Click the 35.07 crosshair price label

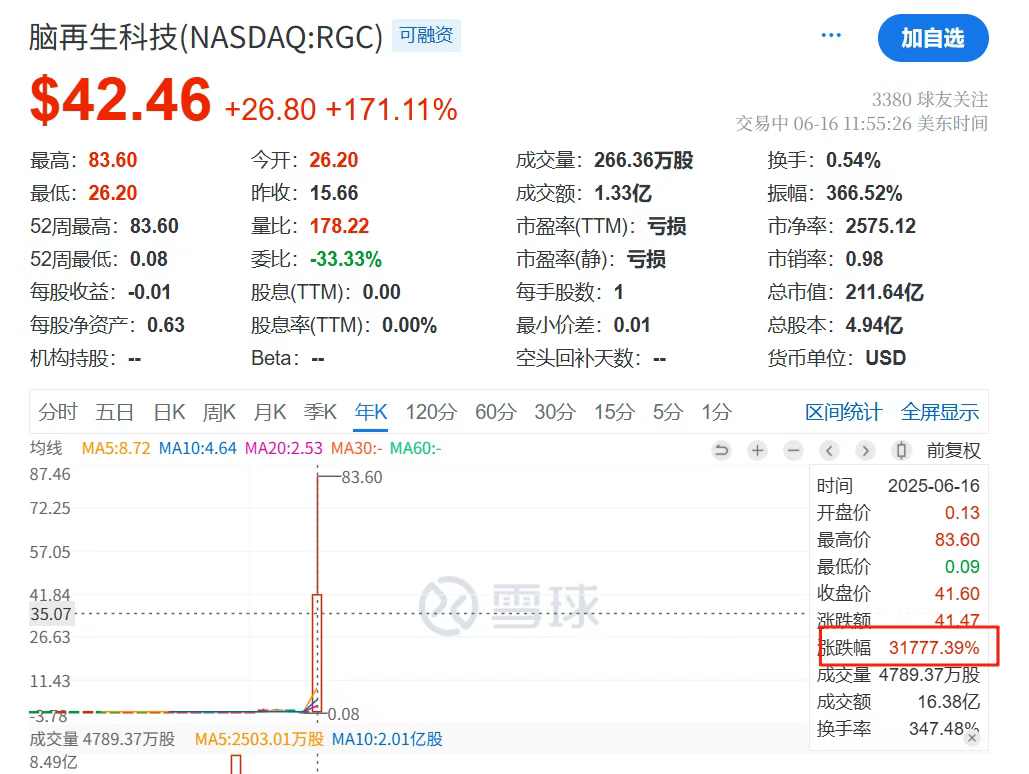[51, 614]
